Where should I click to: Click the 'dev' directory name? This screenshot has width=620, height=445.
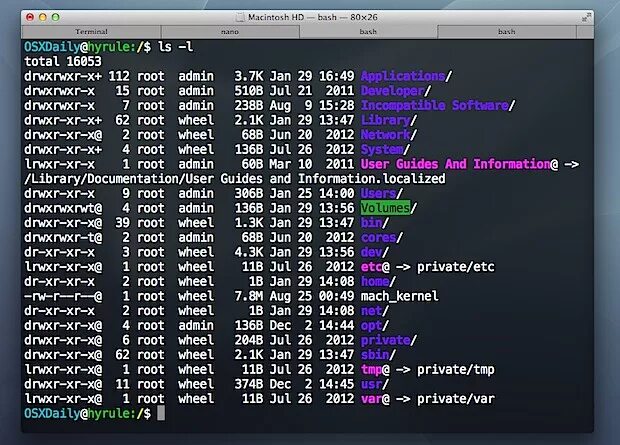(x=371, y=252)
